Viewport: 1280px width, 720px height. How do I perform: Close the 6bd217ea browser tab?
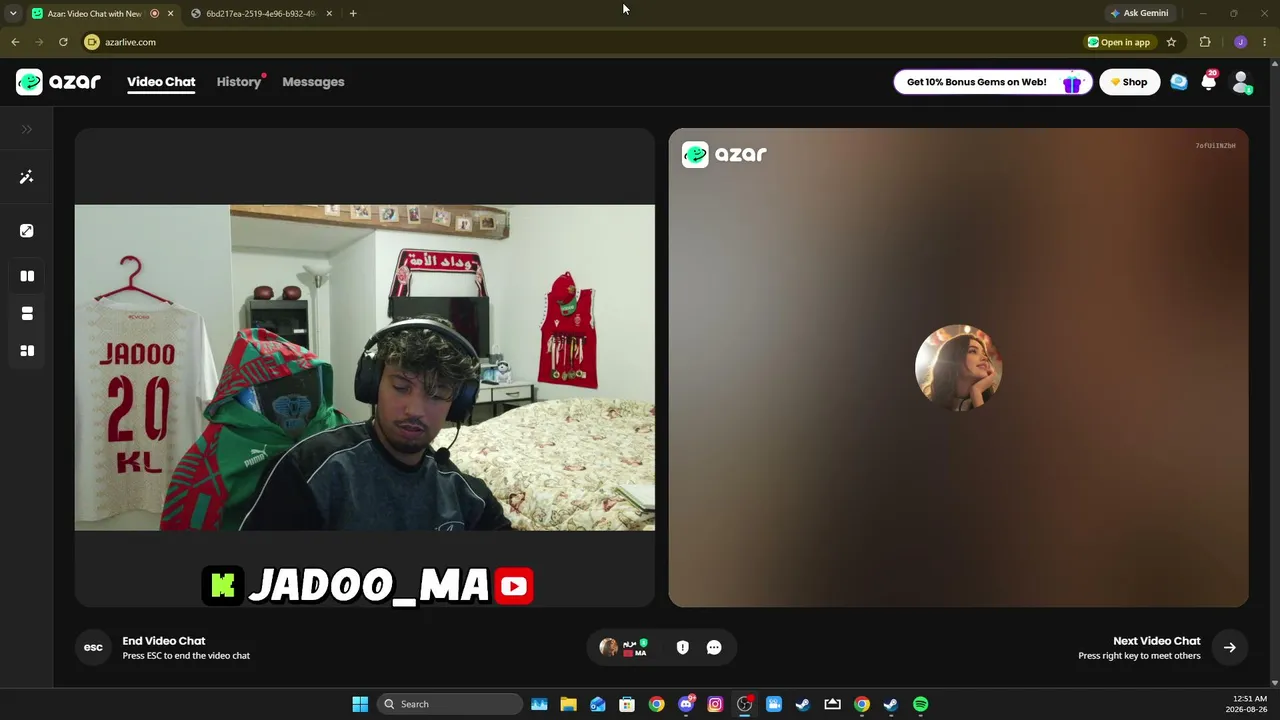click(x=329, y=13)
